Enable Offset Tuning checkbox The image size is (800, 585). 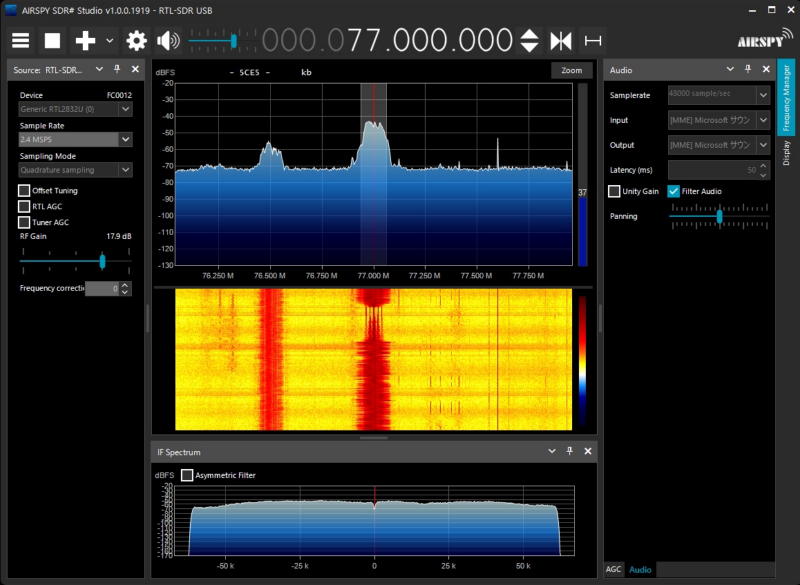coord(24,190)
